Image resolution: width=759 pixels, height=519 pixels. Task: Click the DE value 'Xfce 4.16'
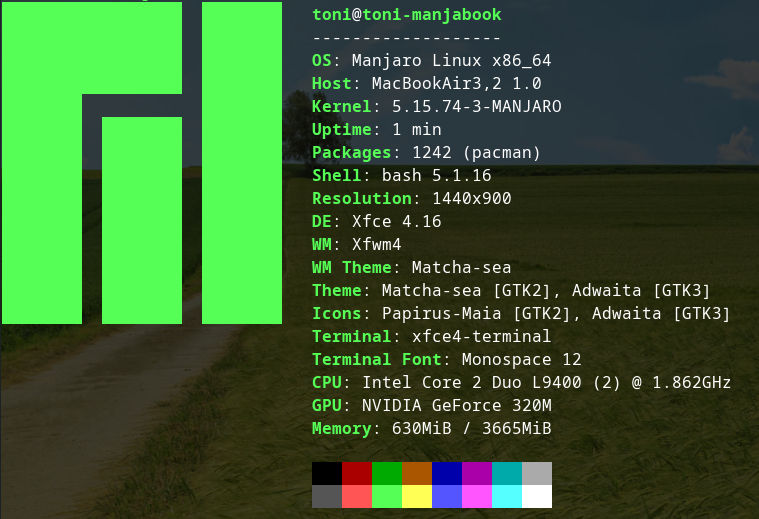click(396, 221)
